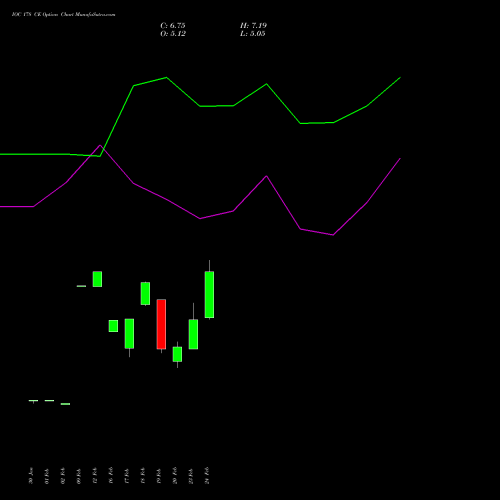Click the high value 'H: 7.19'
Viewport: 500px width, 500px height.
(x=253, y=26)
